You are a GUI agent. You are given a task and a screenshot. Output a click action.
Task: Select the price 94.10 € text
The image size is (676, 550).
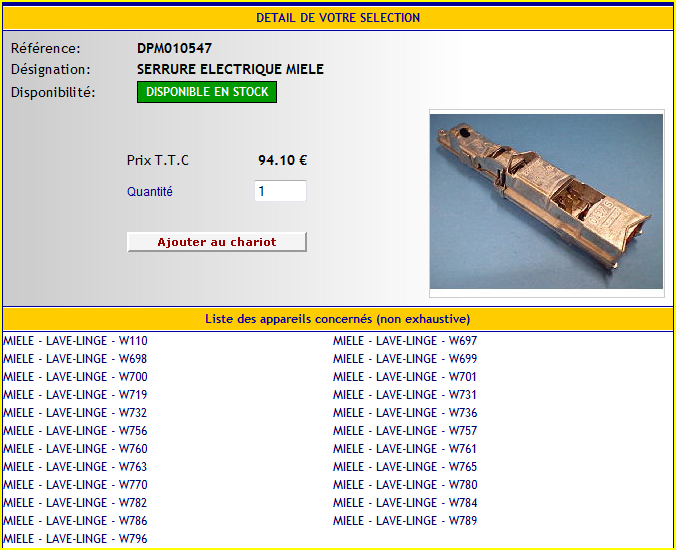coord(282,160)
